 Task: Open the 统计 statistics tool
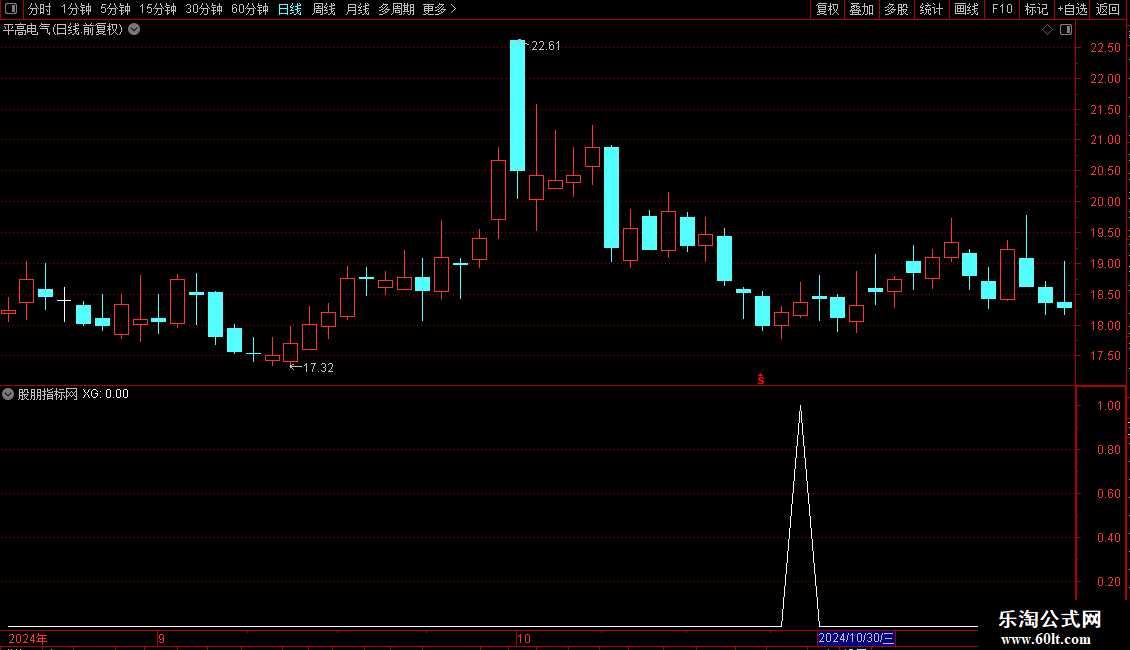pos(930,9)
